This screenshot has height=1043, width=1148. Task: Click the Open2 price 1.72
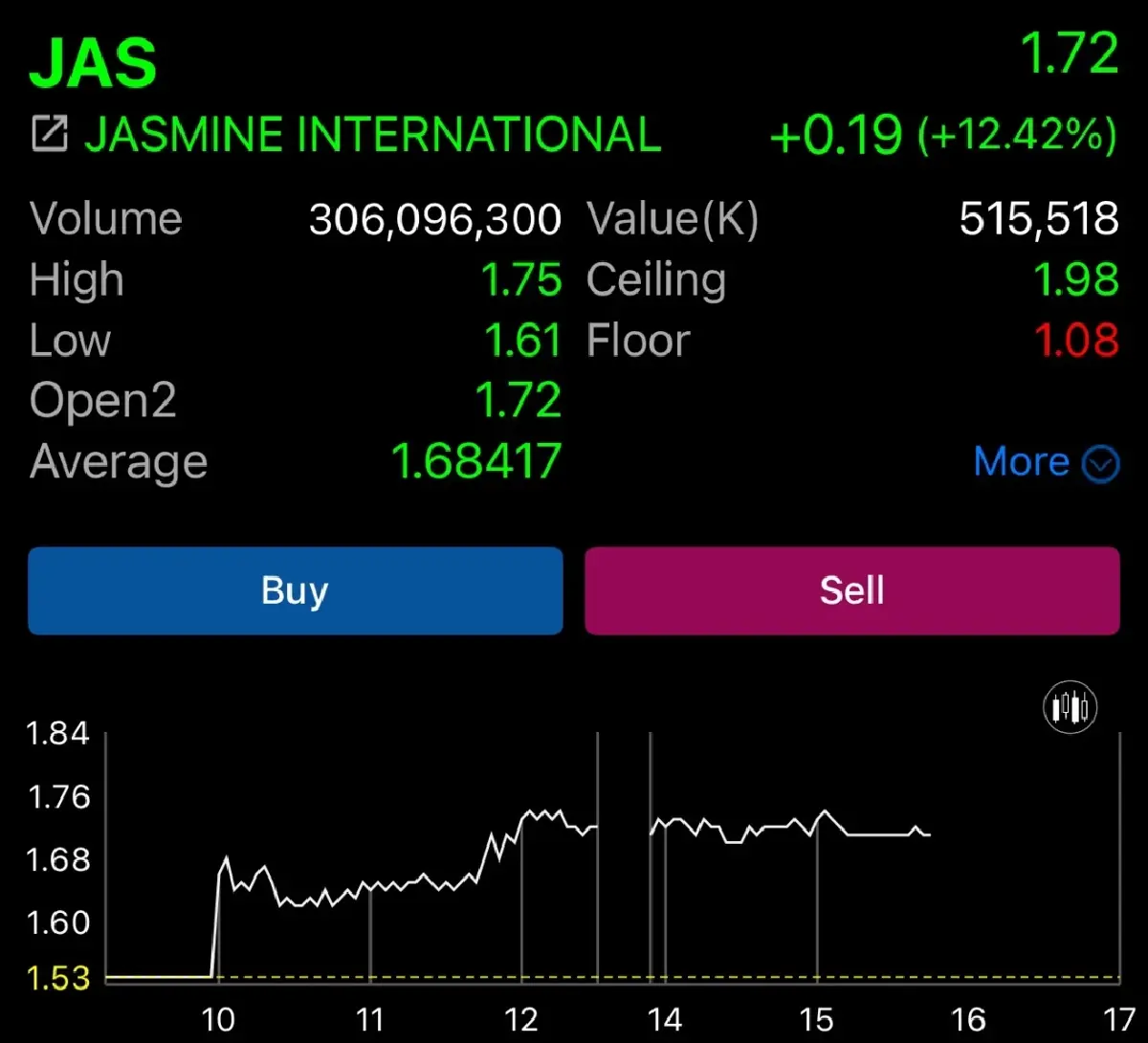click(519, 401)
